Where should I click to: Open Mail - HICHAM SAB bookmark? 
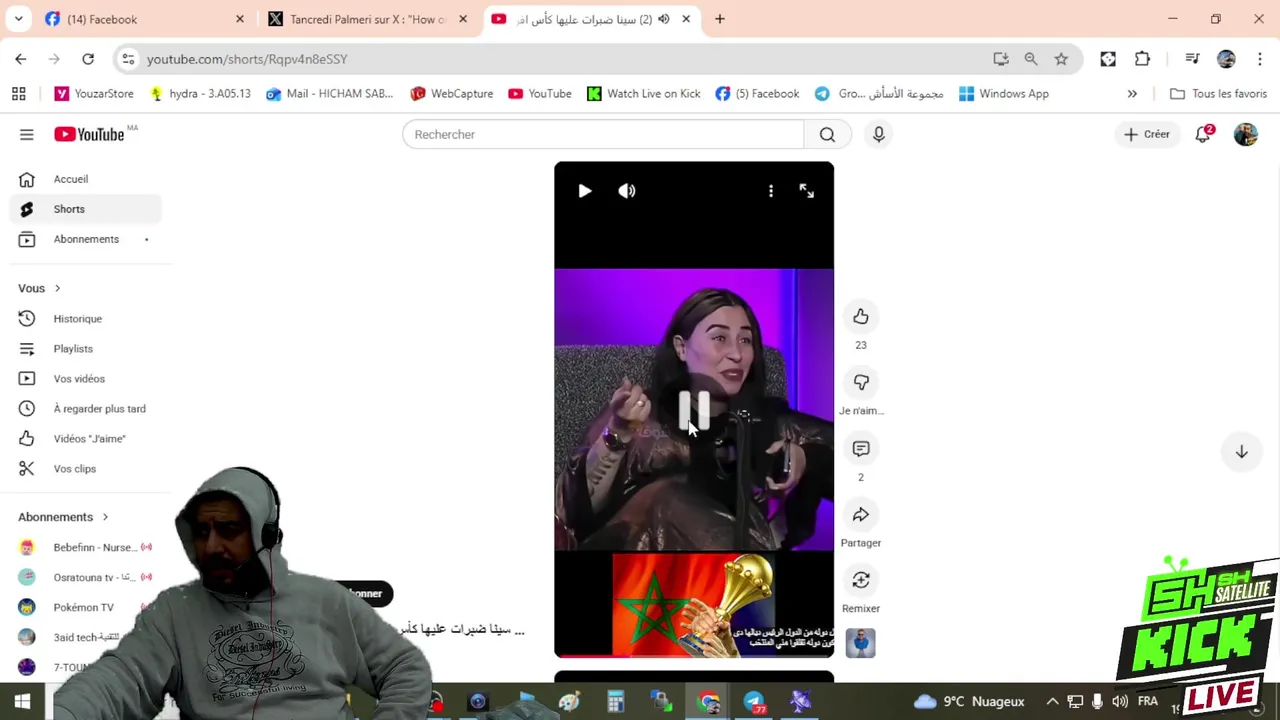point(330,94)
